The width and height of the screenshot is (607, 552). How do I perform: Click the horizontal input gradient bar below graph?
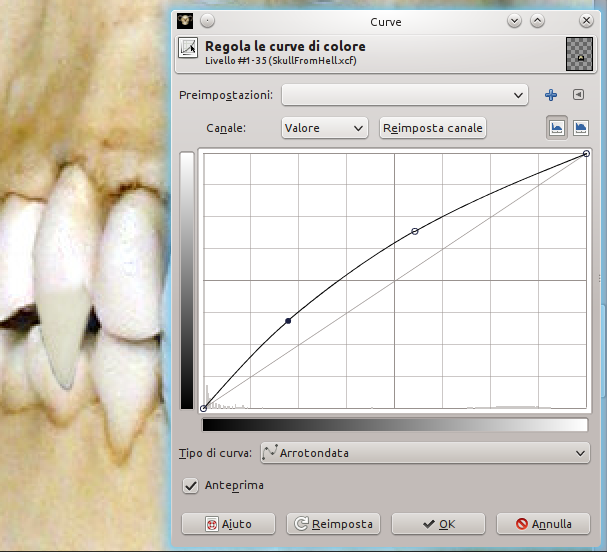pos(395,425)
